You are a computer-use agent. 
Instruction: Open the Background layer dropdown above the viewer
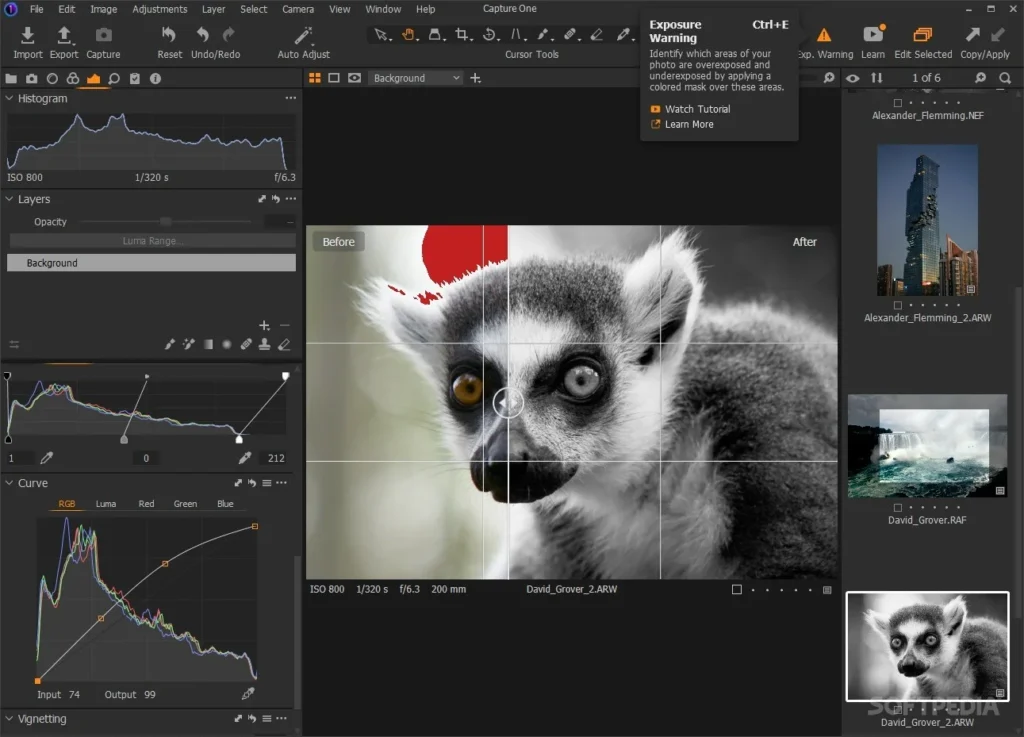415,77
